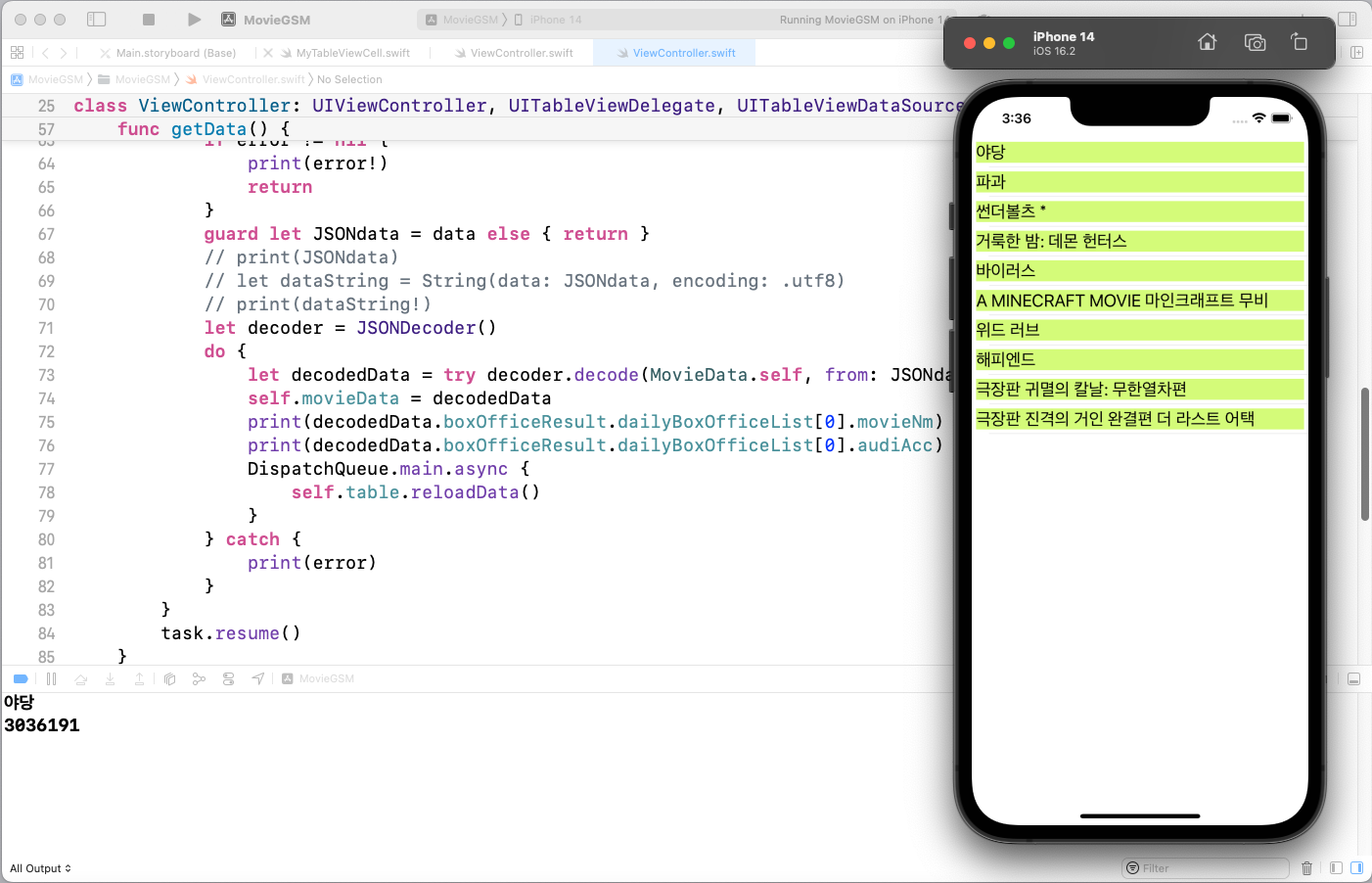The image size is (1372, 883).
Task: Select the 파과 row in simulator
Action: [x=1139, y=181]
